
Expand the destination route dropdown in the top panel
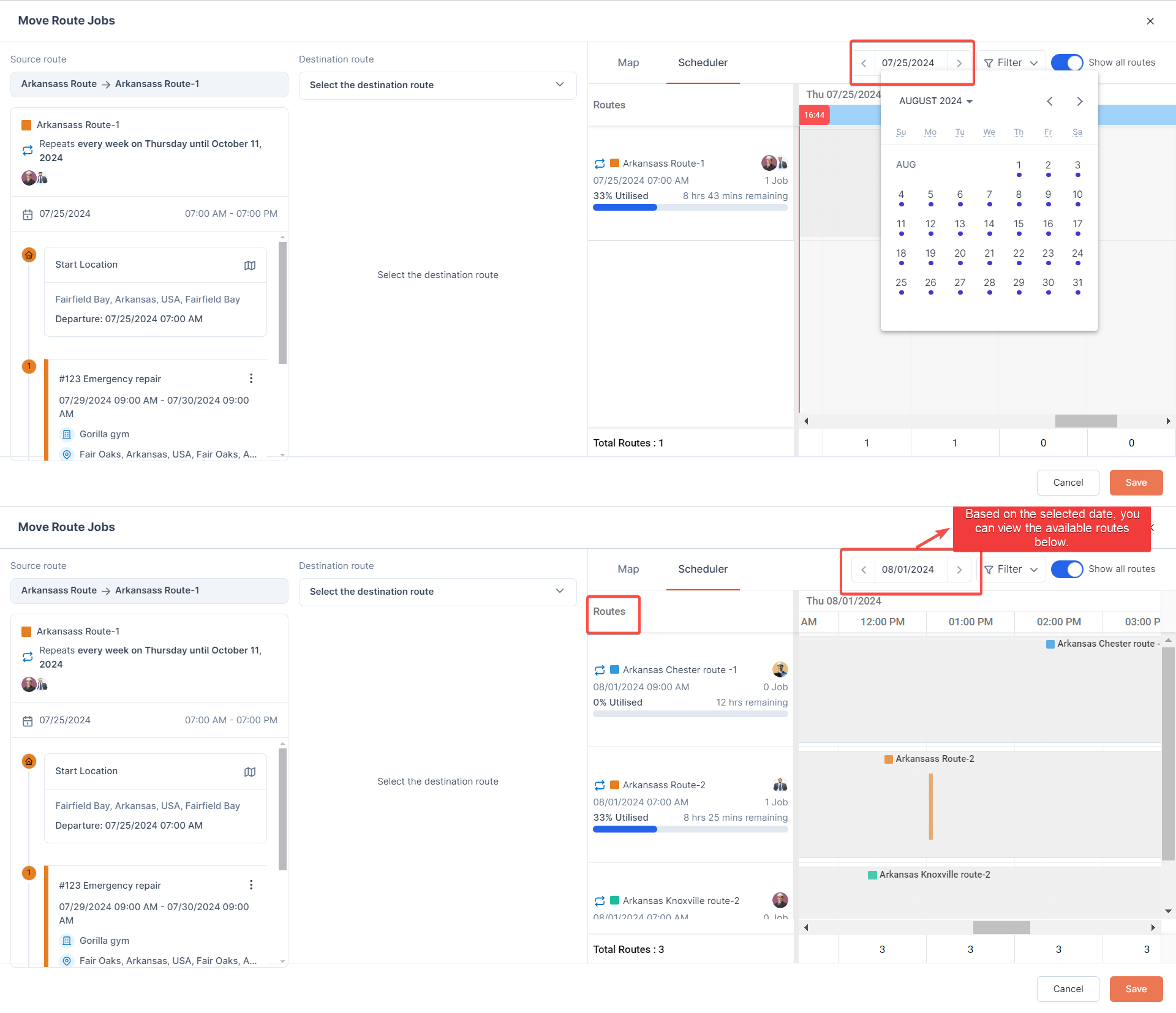pos(437,85)
